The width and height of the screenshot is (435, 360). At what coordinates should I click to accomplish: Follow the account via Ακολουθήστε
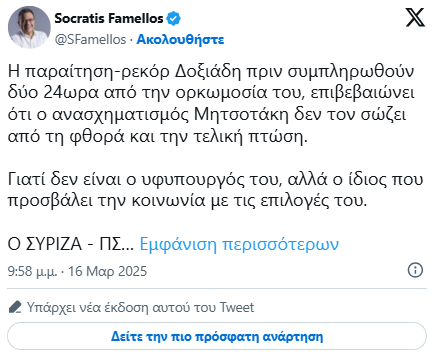(180, 40)
